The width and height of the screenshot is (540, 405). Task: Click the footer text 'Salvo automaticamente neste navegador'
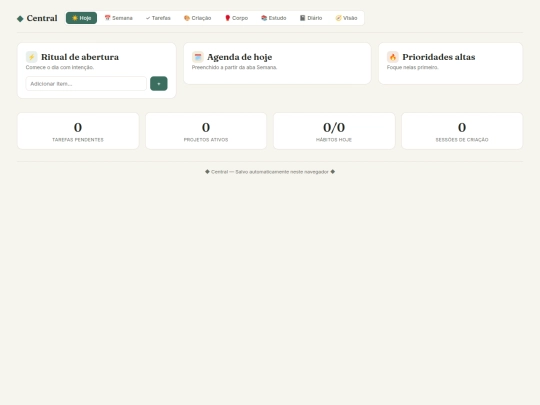(282, 172)
